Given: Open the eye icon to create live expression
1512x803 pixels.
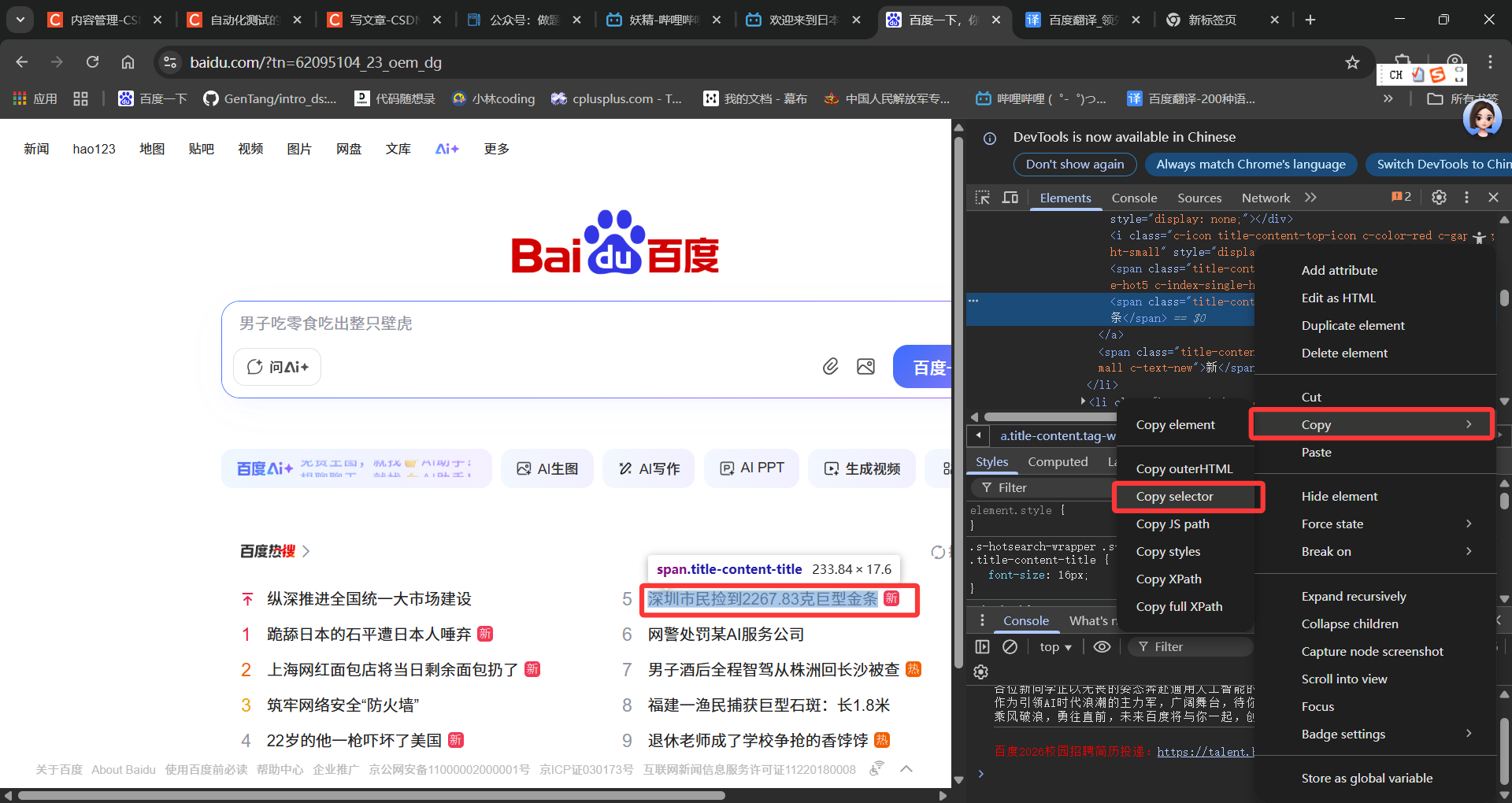Looking at the screenshot, I should (x=1102, y=646).
